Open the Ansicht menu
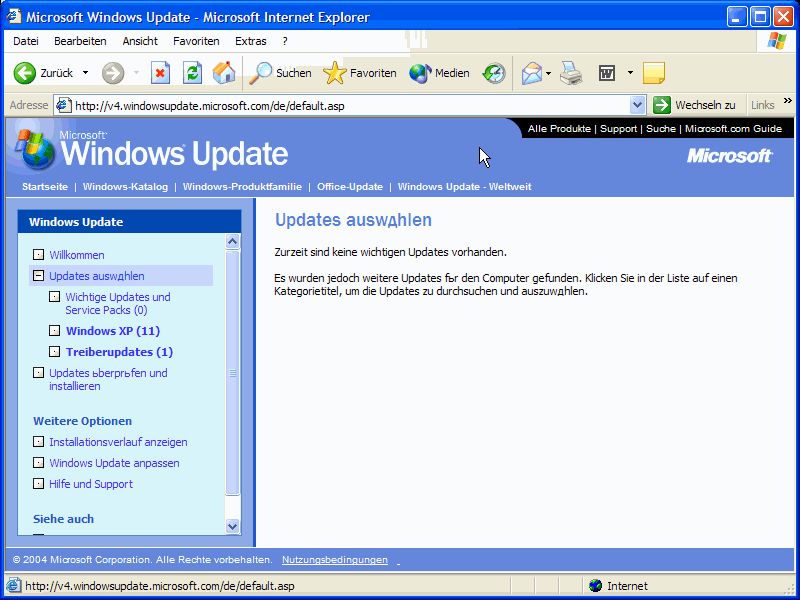 140,41
